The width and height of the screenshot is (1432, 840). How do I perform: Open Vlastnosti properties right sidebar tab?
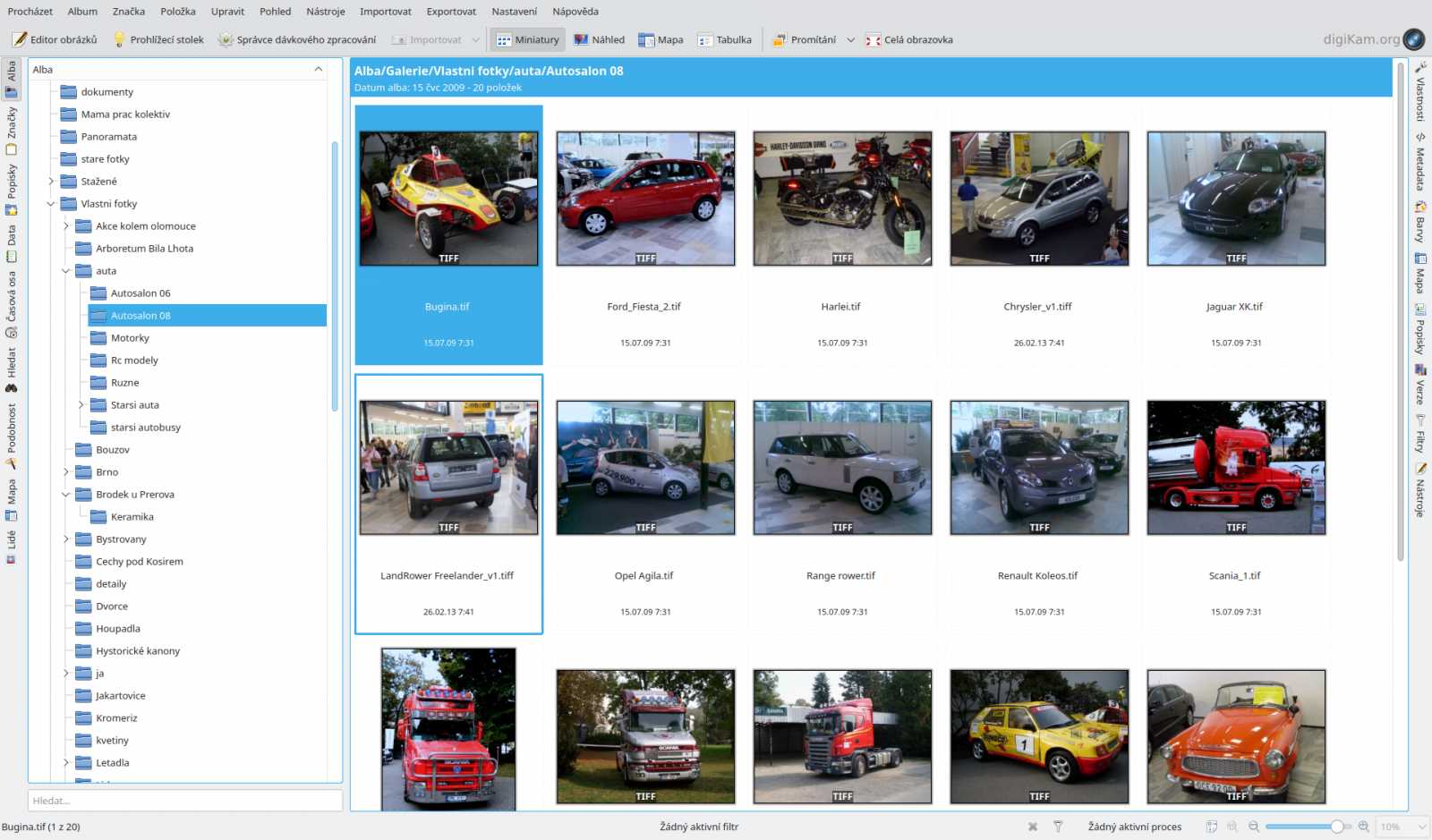point(1420,91)
